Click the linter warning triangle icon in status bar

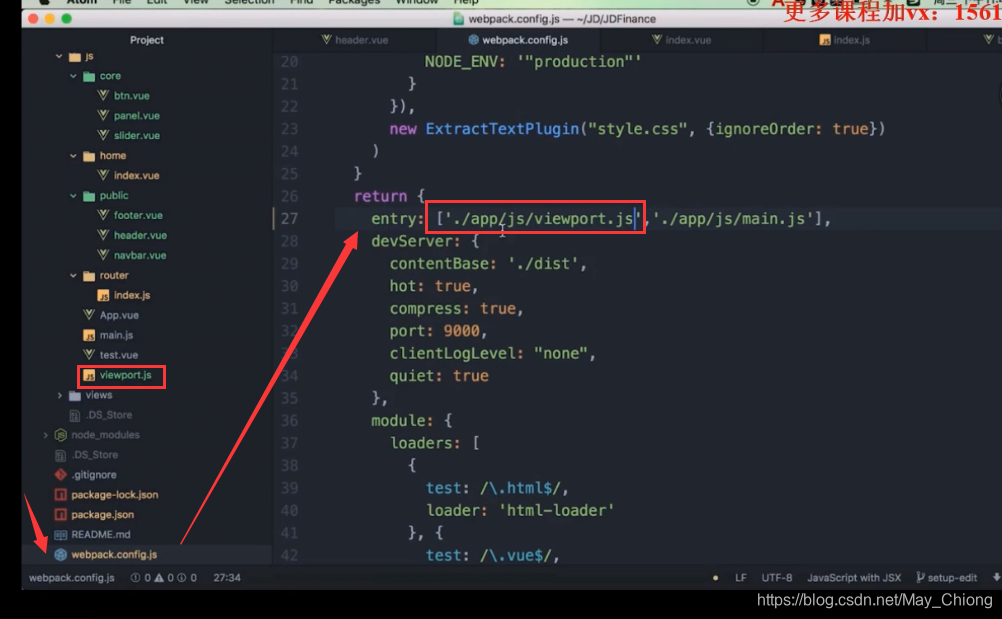158,577
